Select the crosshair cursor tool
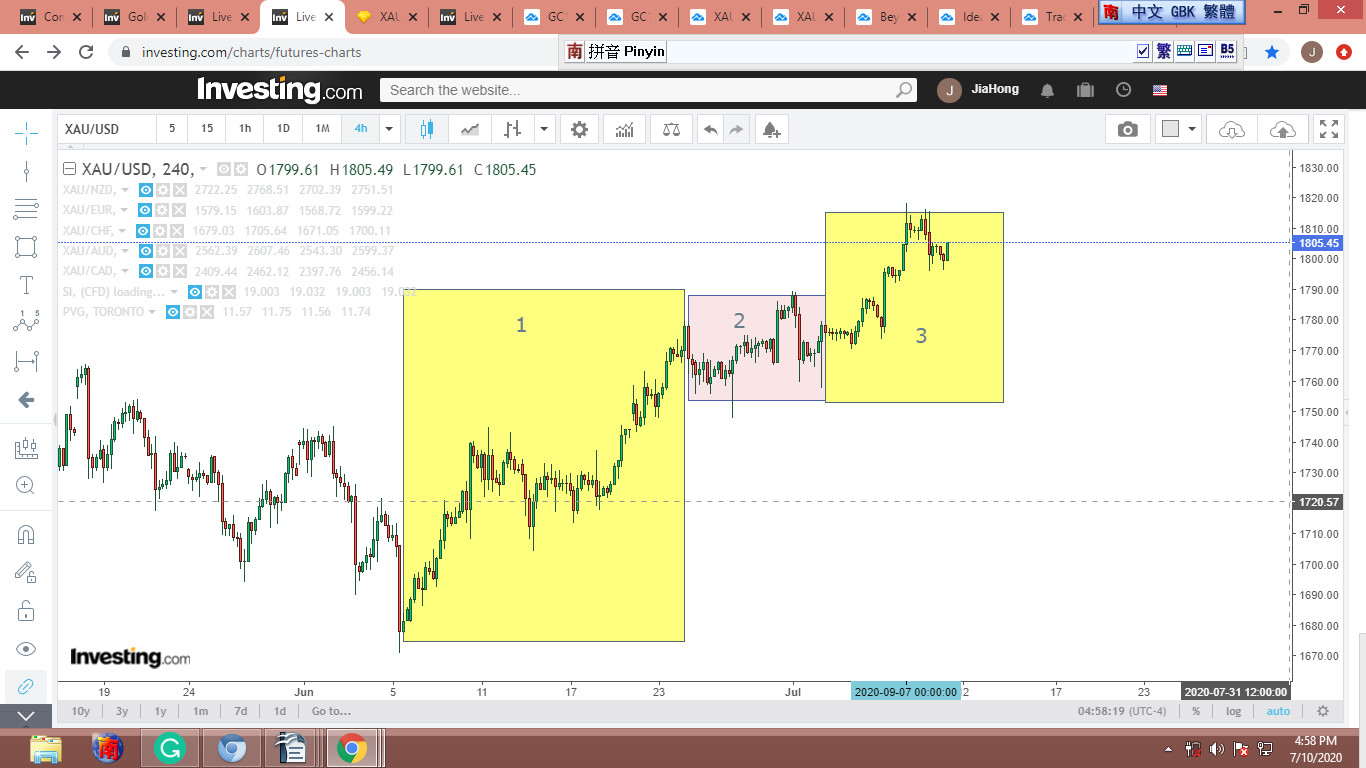The image size is (1366, 768). [26, 131]
